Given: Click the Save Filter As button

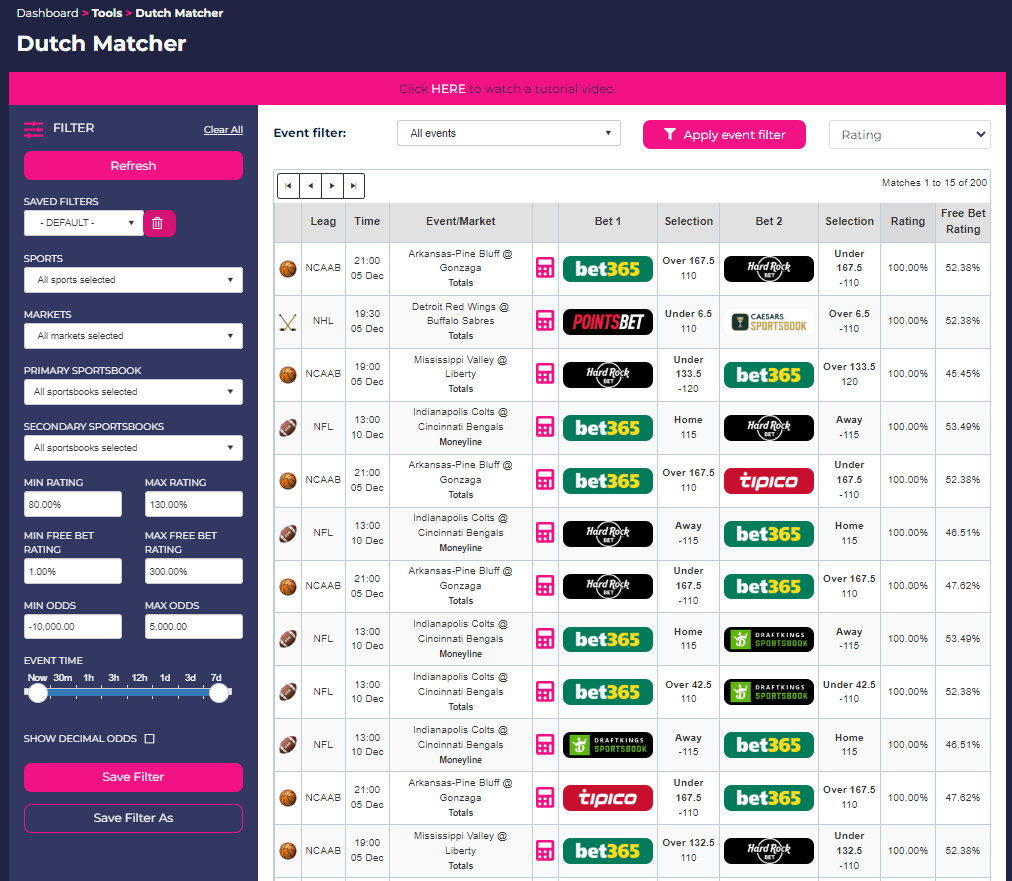Looking at the screenshot, I should tap(134, 818).
